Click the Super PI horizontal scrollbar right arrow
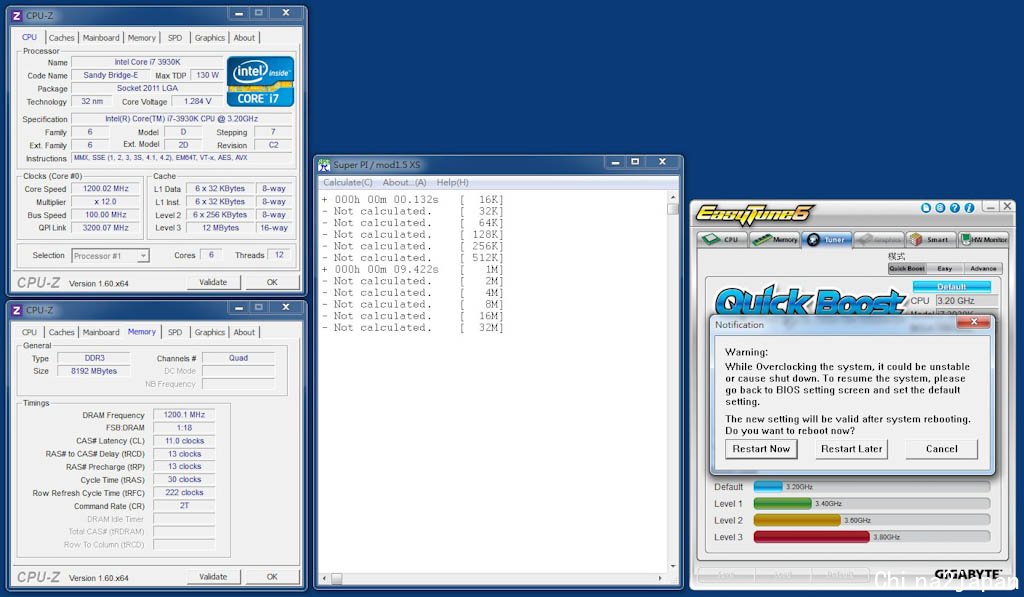Image resolution: width=1024 pixels, height=597 pixels. [660, 578]
